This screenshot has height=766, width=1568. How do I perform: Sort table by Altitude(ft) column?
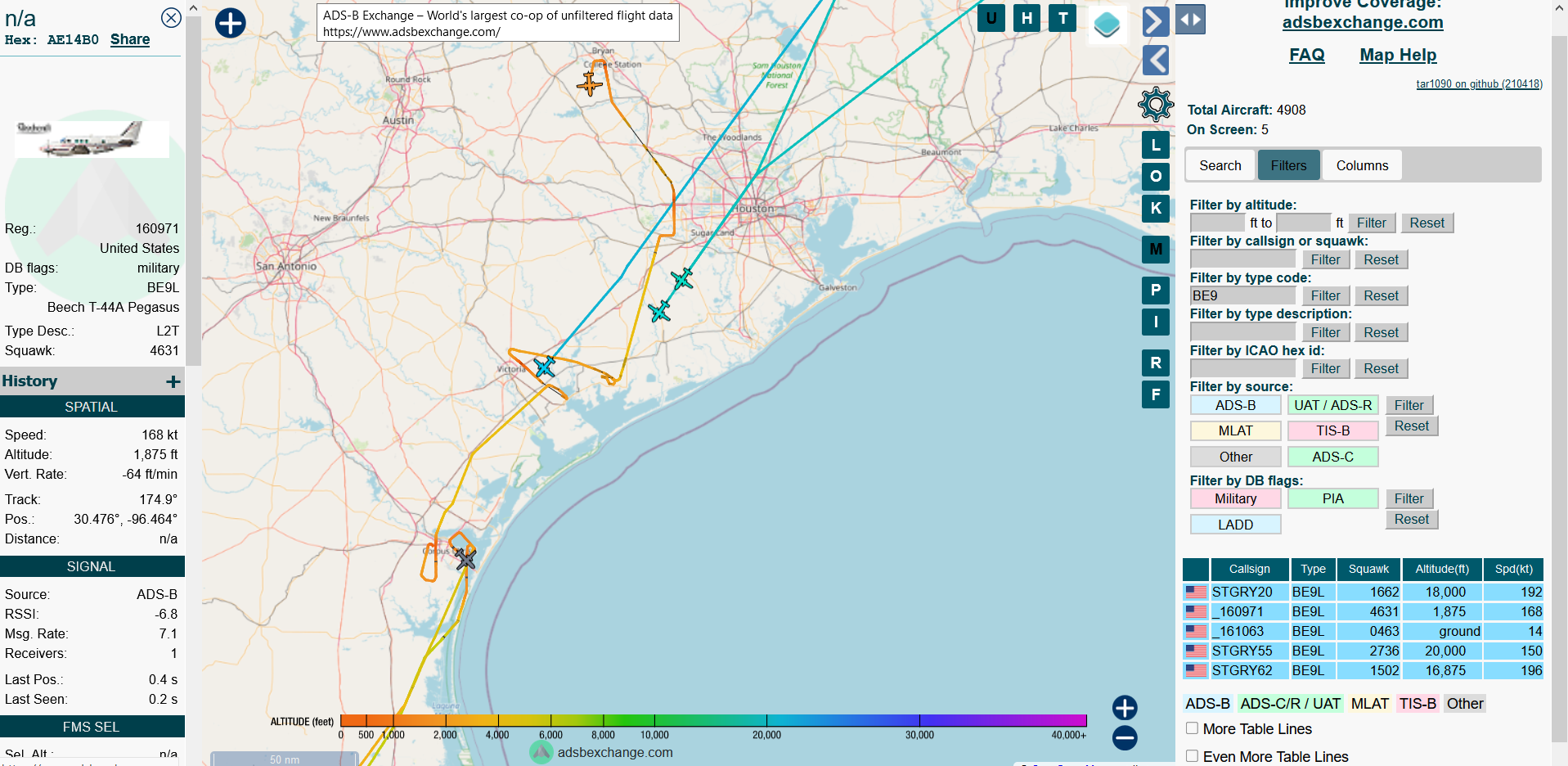1442,569
